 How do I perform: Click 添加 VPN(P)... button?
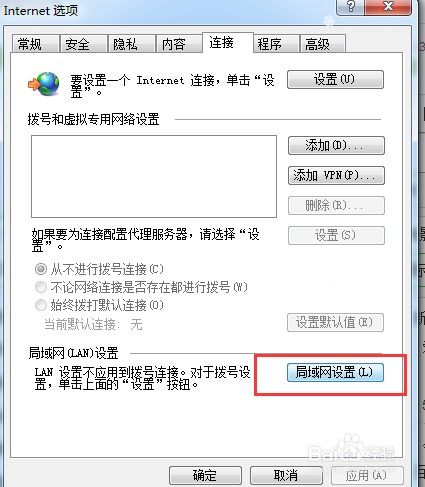point(336,175)
